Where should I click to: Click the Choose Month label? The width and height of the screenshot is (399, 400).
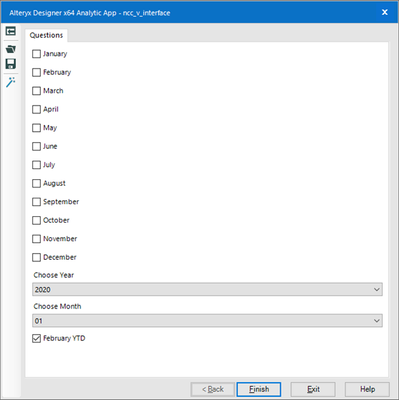[x=57, y=306]
